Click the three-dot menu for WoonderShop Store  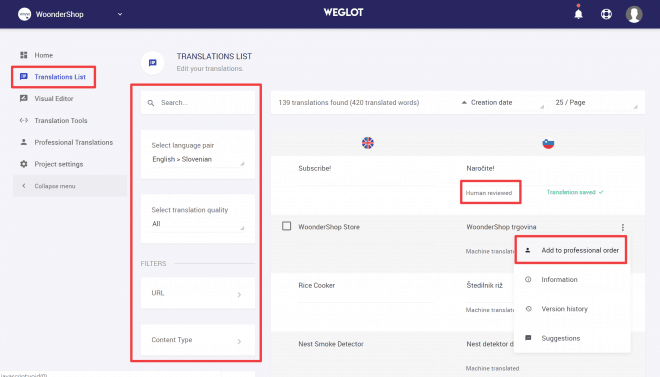tap(623, 227)
